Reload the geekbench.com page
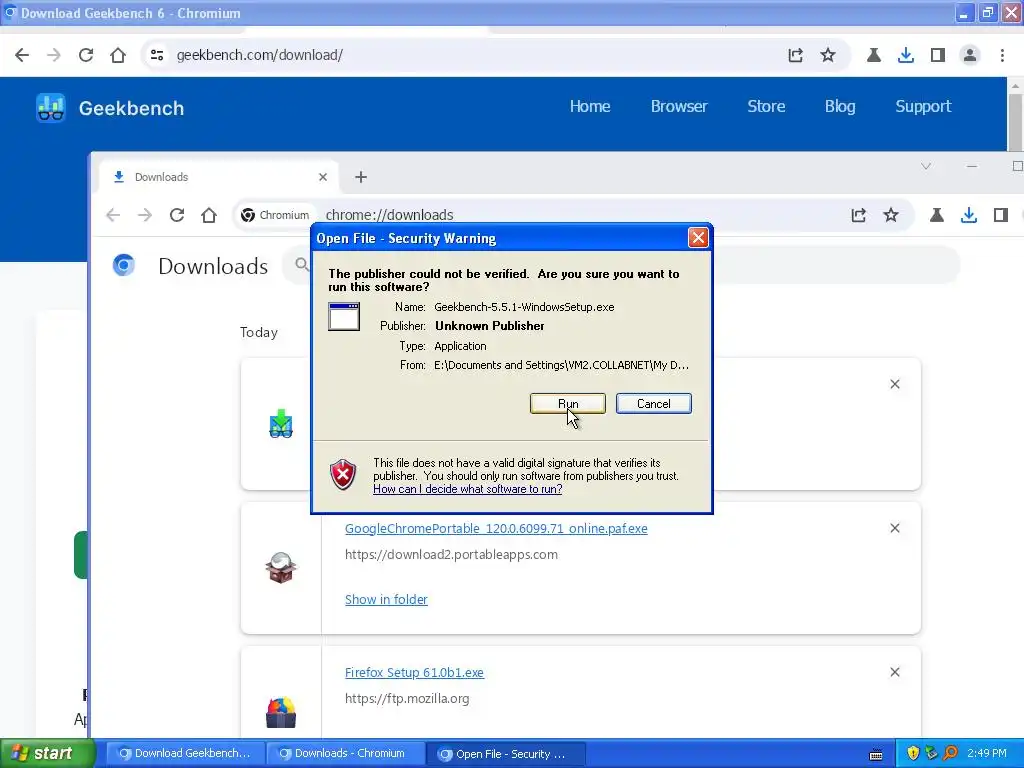1024x768 pixels. [x=86, y=55]
